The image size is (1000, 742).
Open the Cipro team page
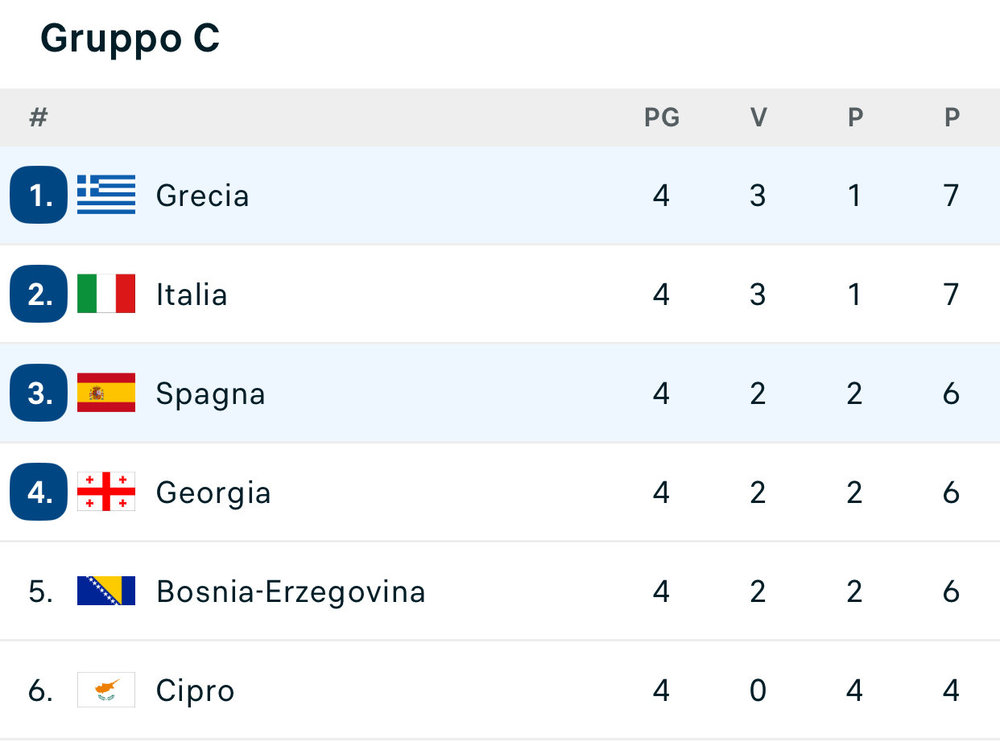coord(195,691)
